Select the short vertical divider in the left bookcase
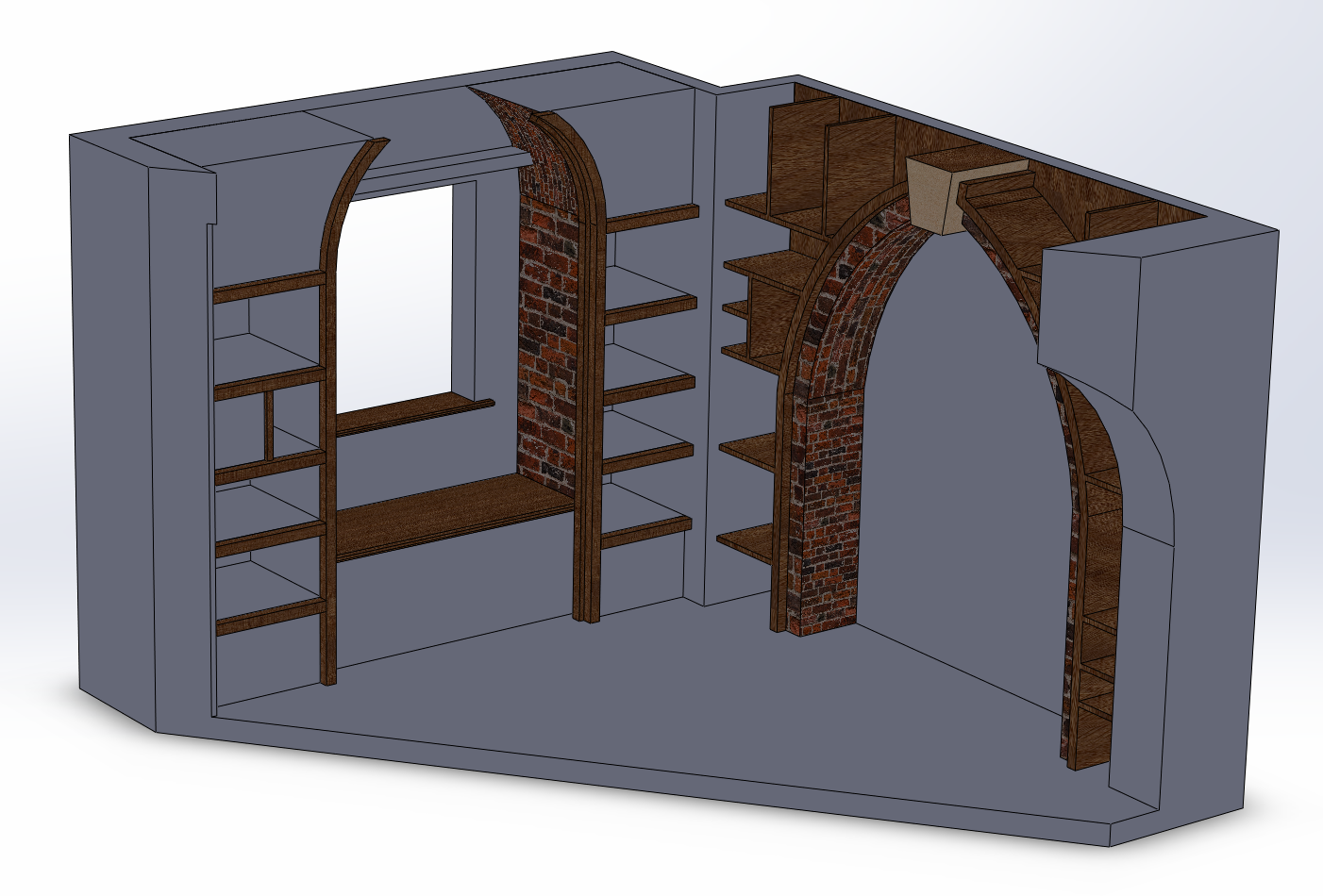 pyautogui.click(x=269, y=424)
